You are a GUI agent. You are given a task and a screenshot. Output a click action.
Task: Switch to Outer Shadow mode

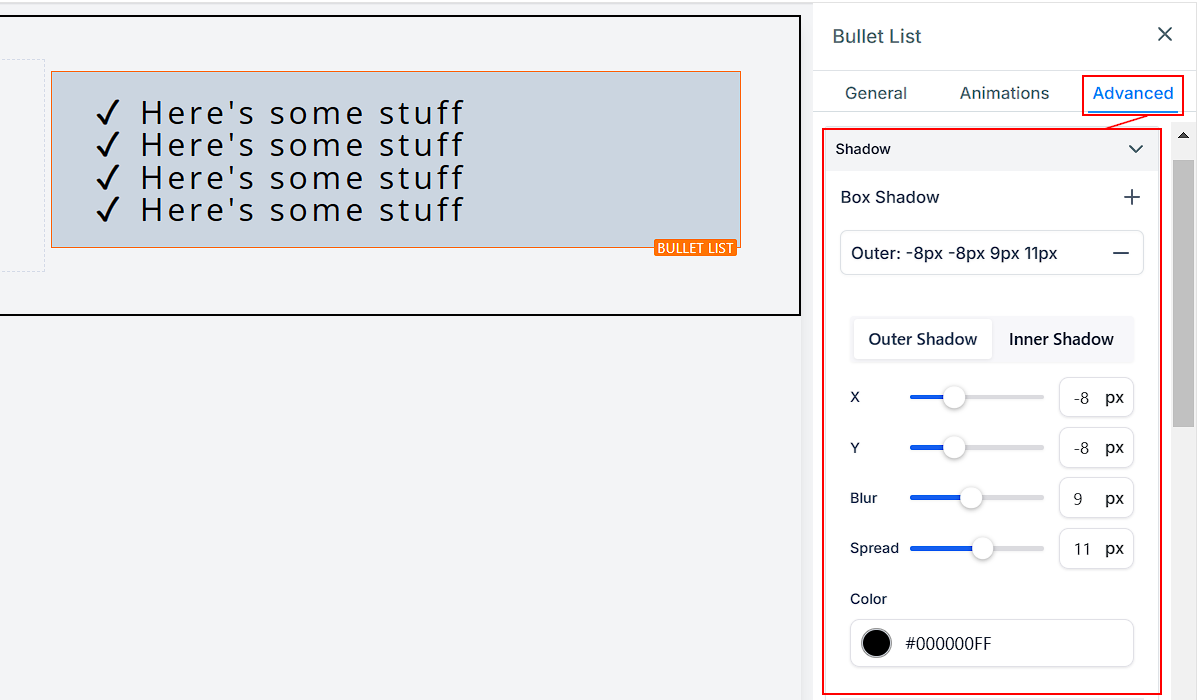click(922, 339)
